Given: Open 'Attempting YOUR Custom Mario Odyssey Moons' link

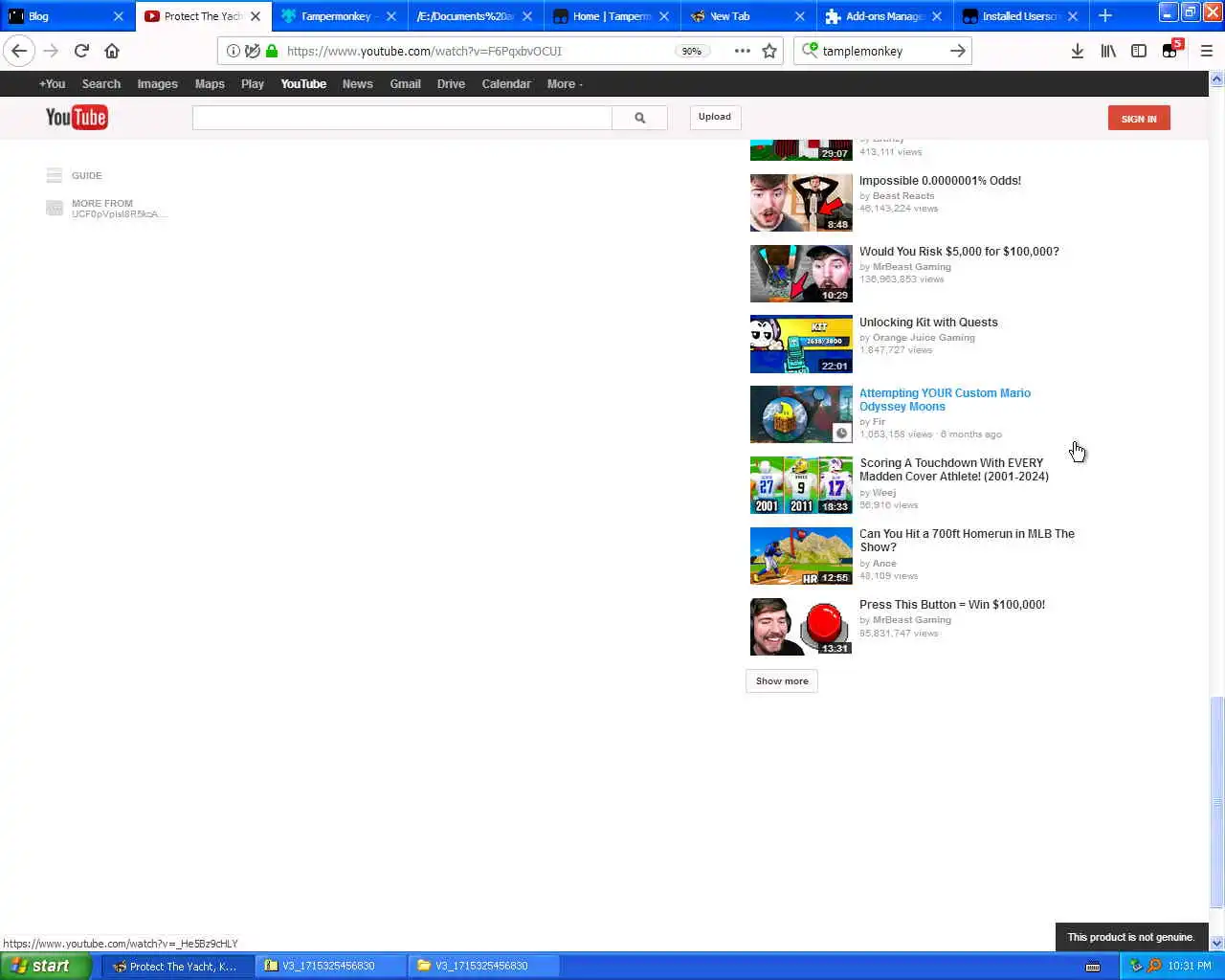Looking at the screenshot, I should click(x=945, y=400).
